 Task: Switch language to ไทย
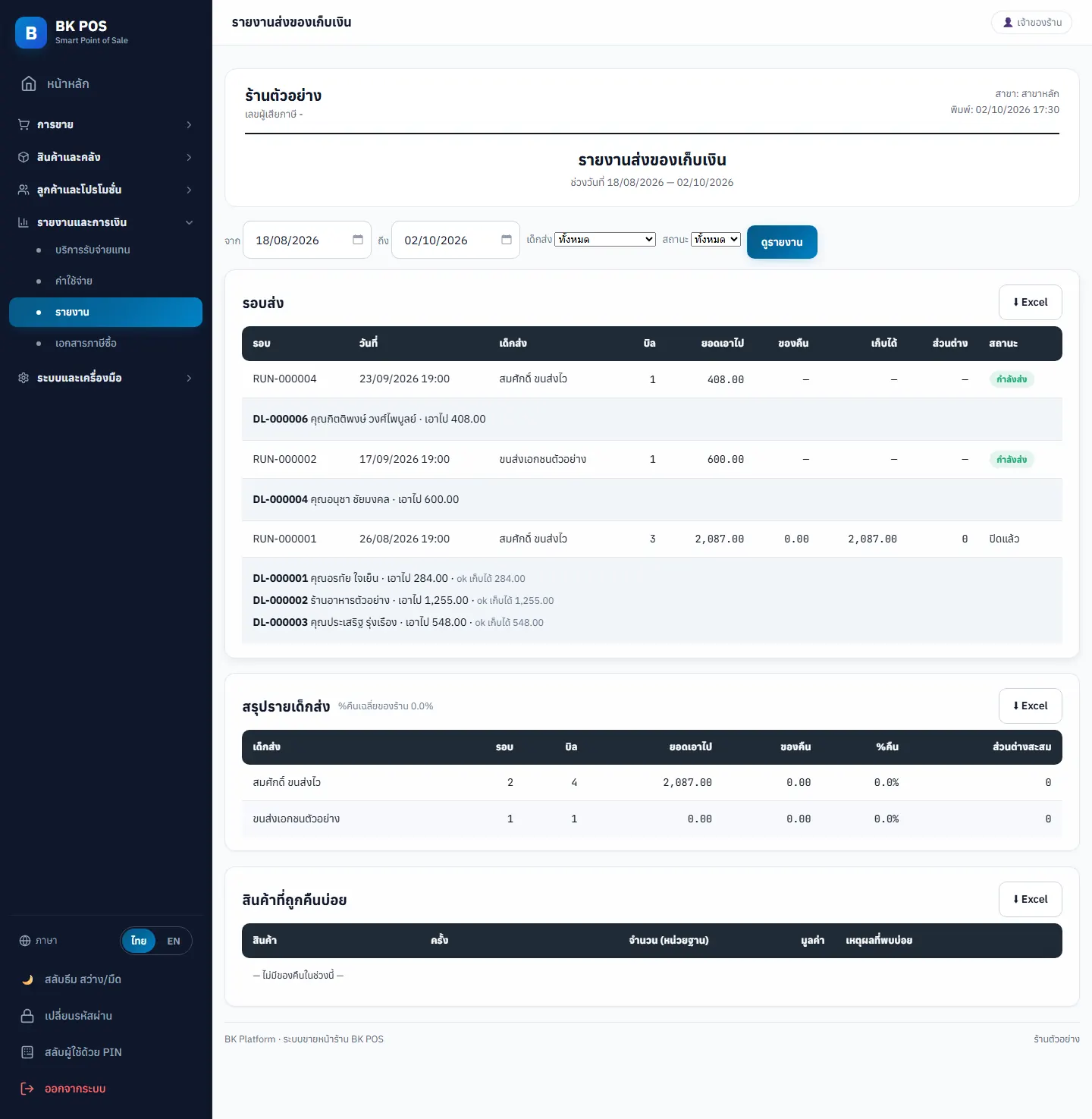[139, 941]
